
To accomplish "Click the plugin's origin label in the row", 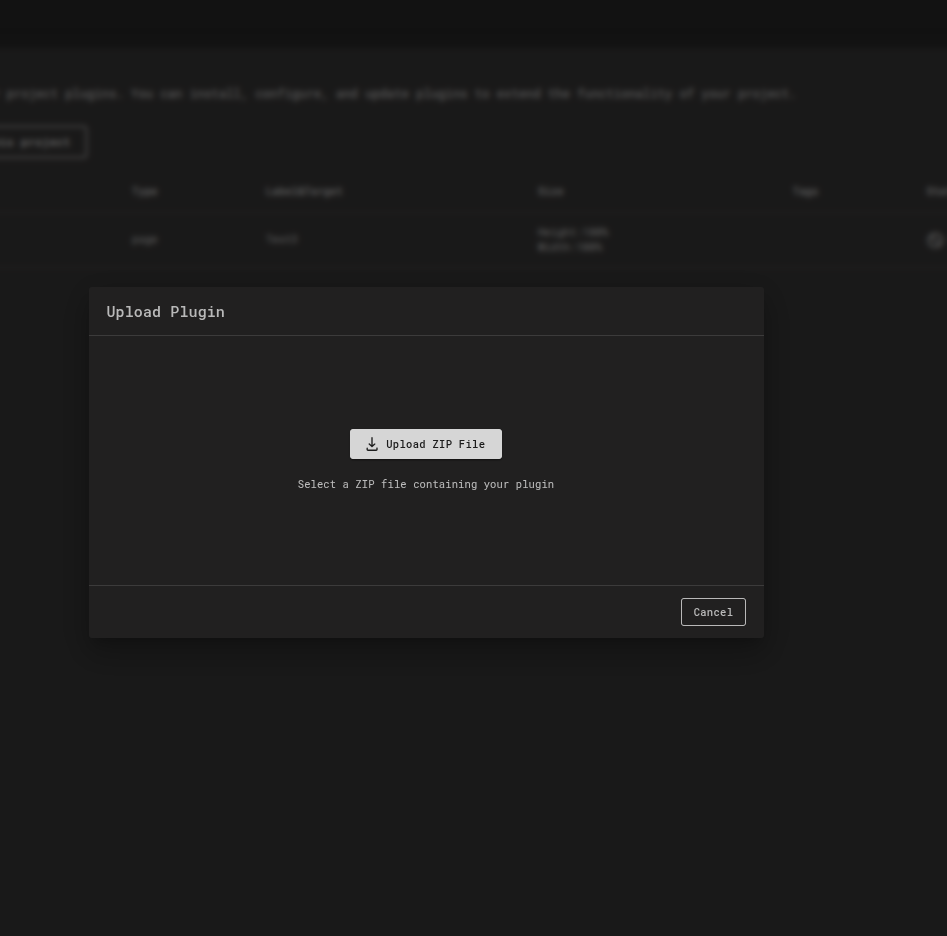I will (x=281, y=239).
